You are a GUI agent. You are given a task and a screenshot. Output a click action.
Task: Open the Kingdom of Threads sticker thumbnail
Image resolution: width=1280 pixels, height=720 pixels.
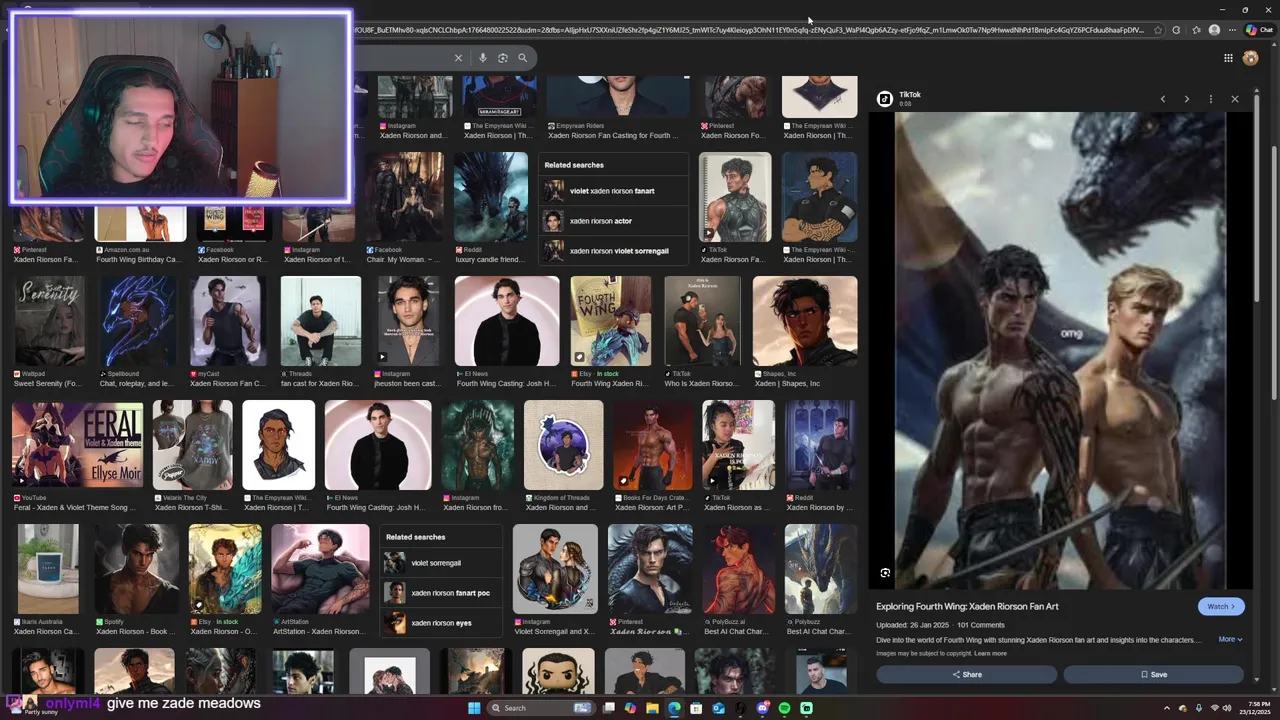click(563, 445)
